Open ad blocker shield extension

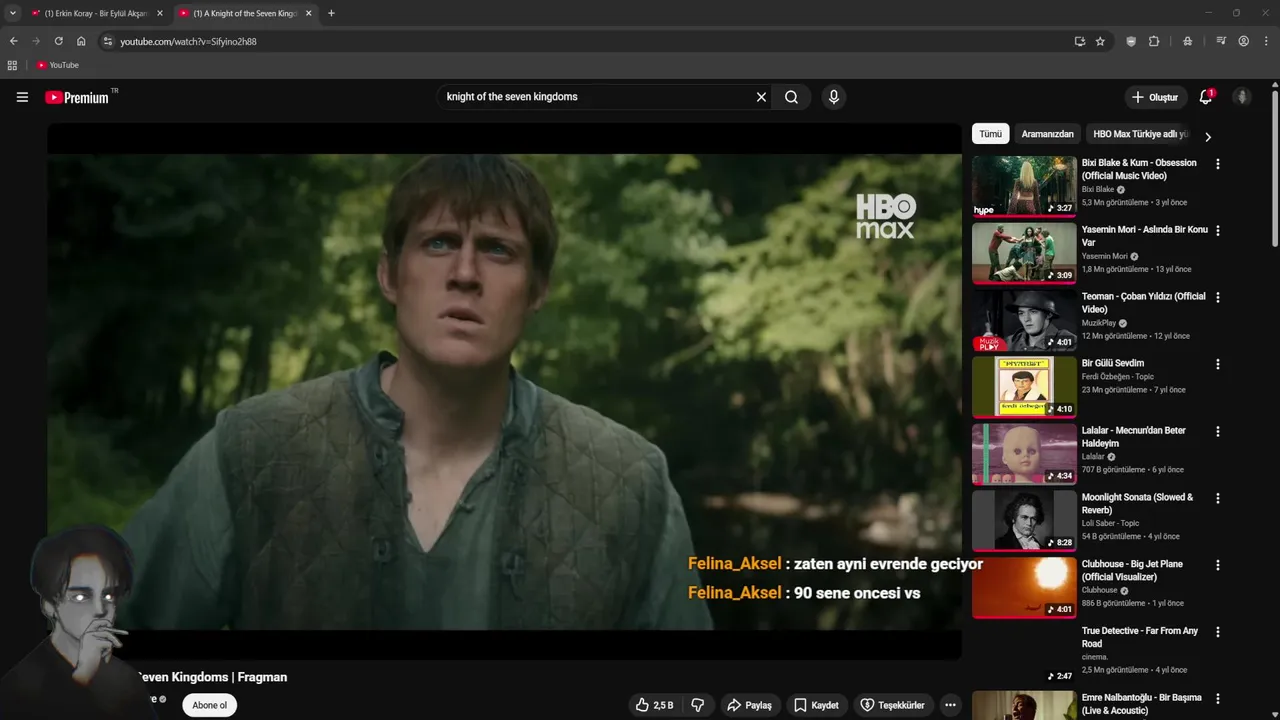(x=1131, y=41)
